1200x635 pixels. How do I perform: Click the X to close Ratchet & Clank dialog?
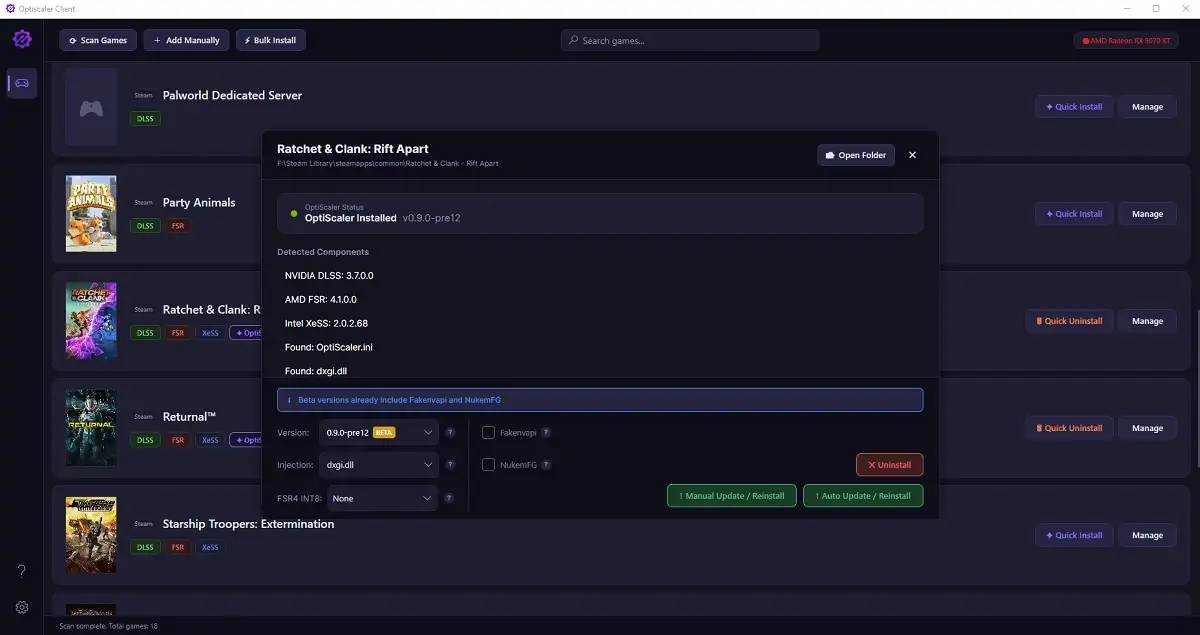point(912,155)
